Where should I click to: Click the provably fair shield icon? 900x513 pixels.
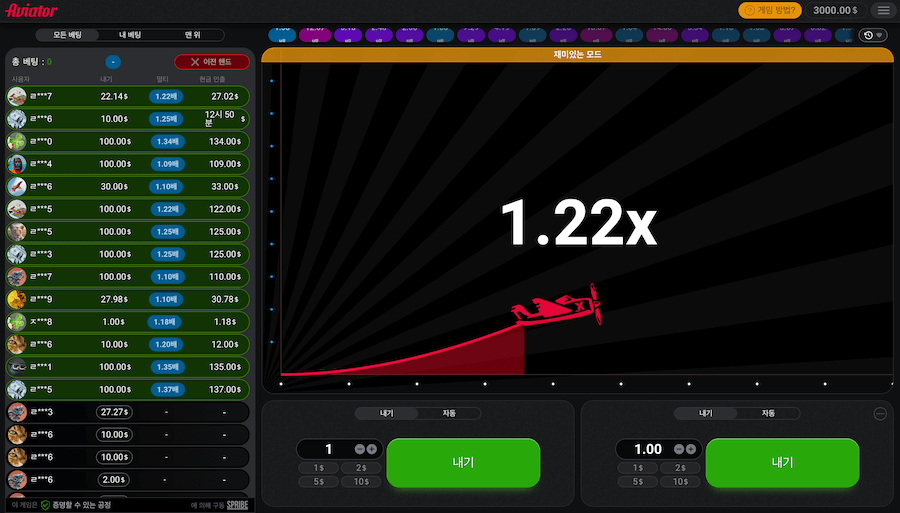45,505
